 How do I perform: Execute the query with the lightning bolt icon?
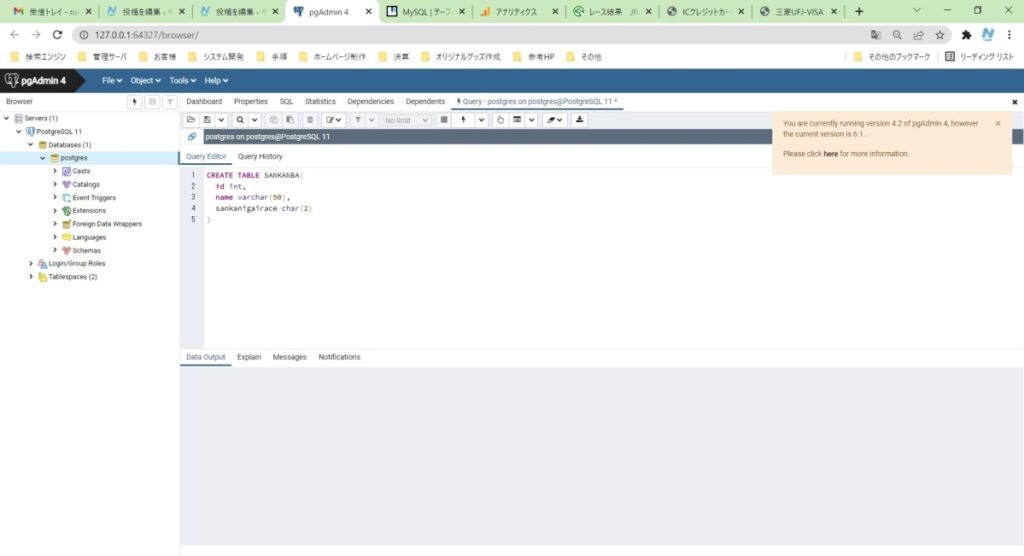(462, 120)
